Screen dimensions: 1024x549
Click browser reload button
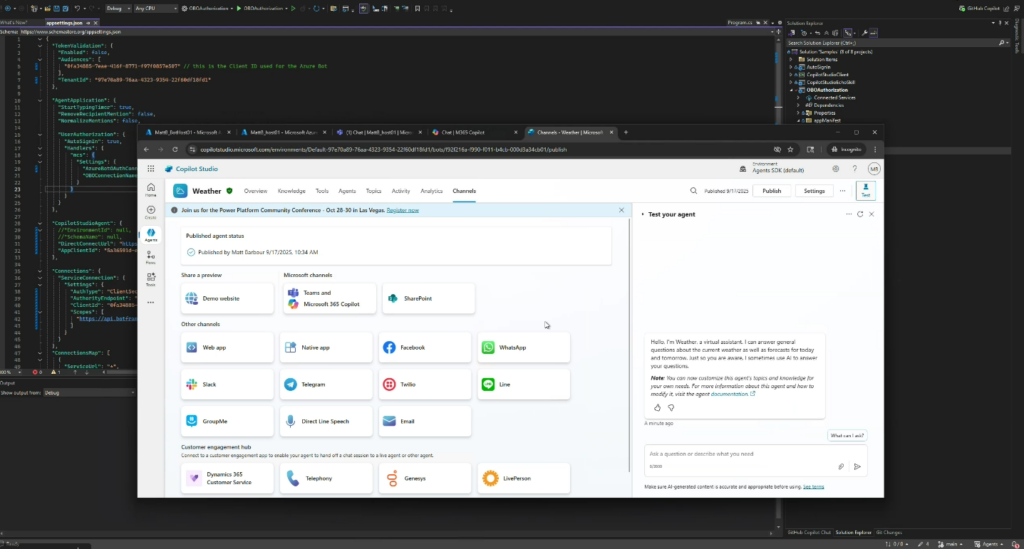tap(175, 149)
